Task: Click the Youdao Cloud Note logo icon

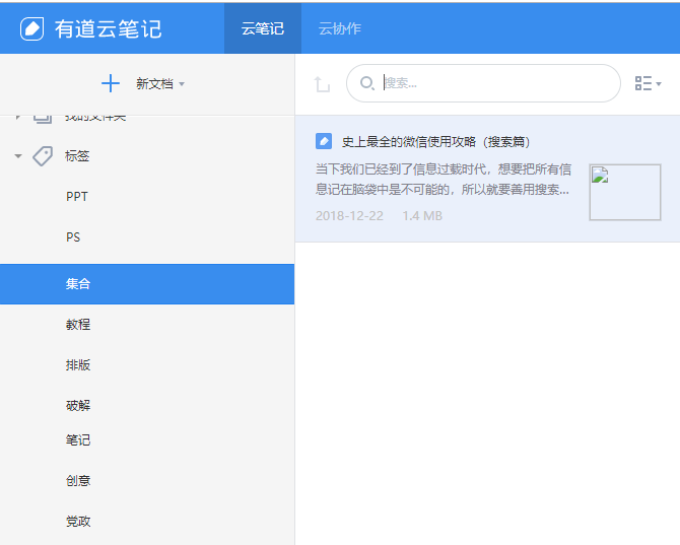Action: [32, 29]
